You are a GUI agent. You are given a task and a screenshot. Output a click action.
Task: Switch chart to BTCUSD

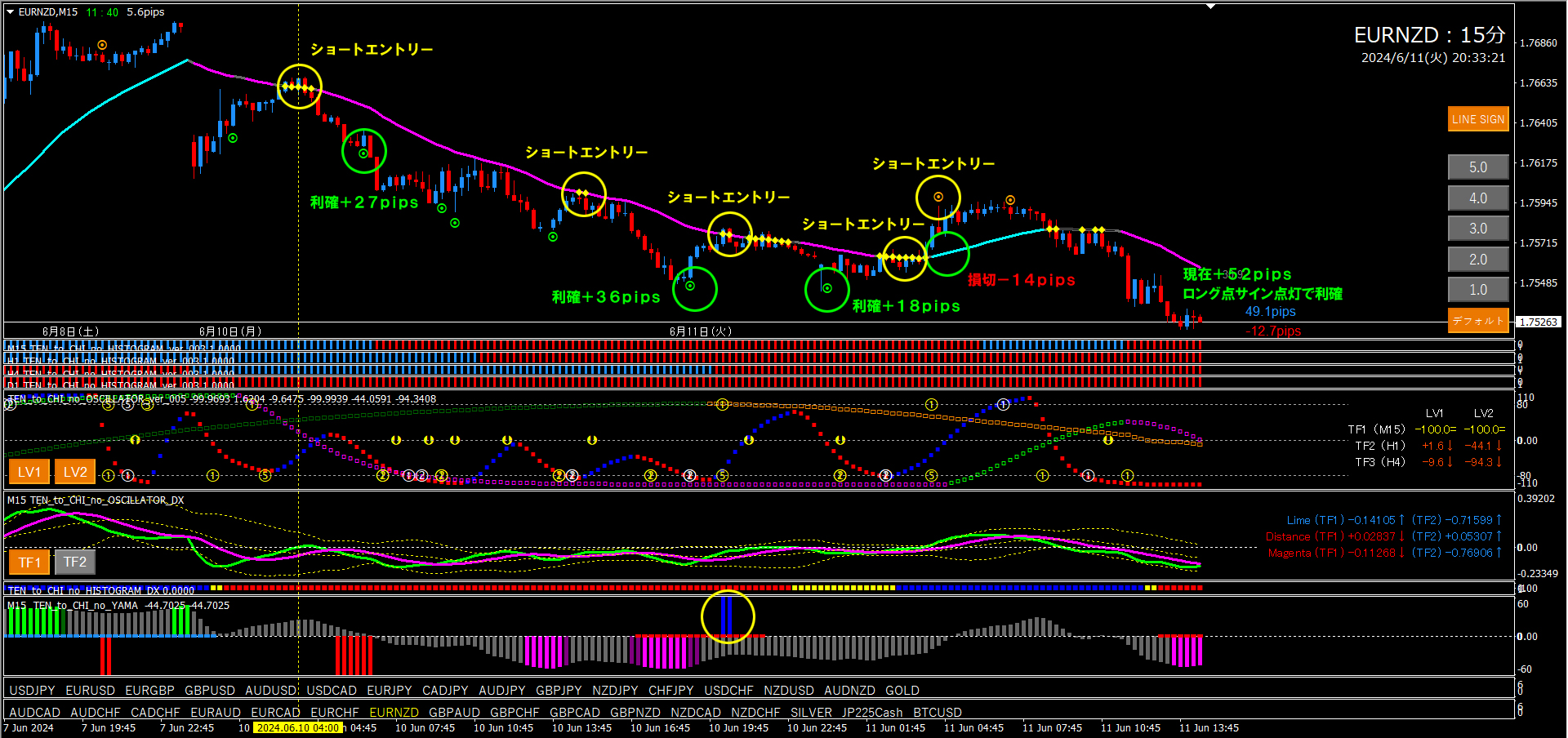tap(938, 713)
